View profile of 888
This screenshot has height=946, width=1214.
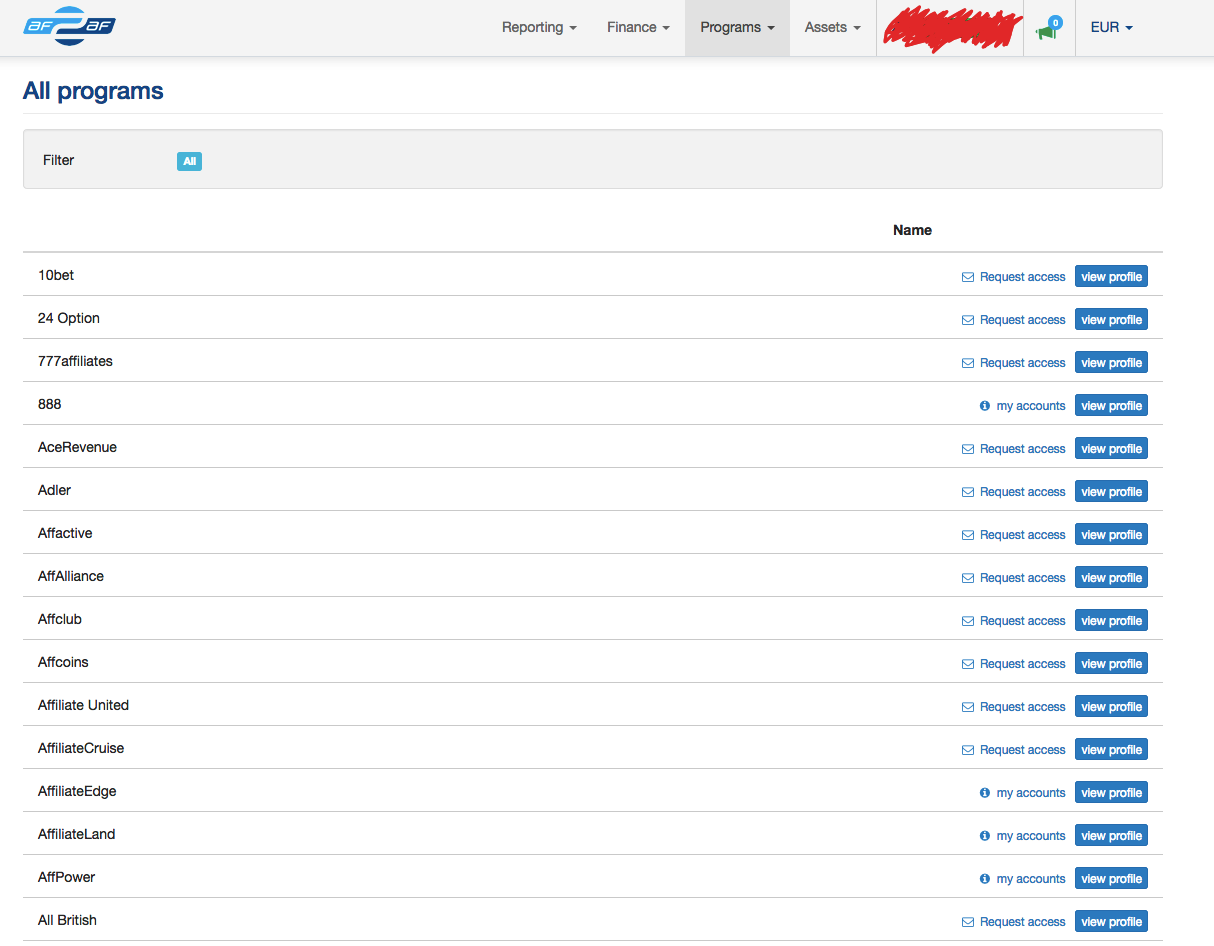pyautogui.click(x=1111, y=406)
